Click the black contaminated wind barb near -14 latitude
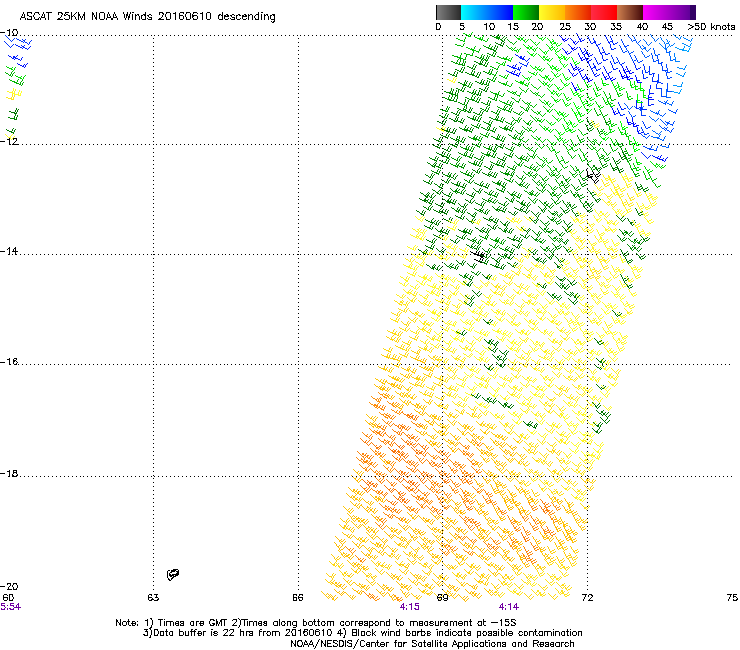This screenshot has height=650, width=740. click(x=479, y=256)
